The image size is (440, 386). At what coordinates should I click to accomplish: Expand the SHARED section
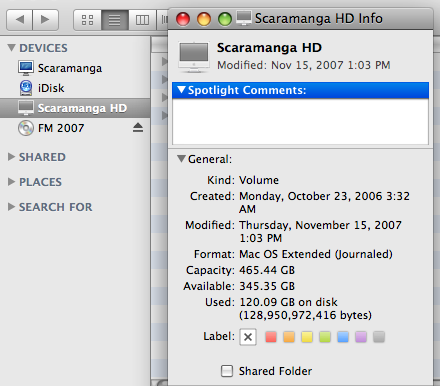pos(11,157)
